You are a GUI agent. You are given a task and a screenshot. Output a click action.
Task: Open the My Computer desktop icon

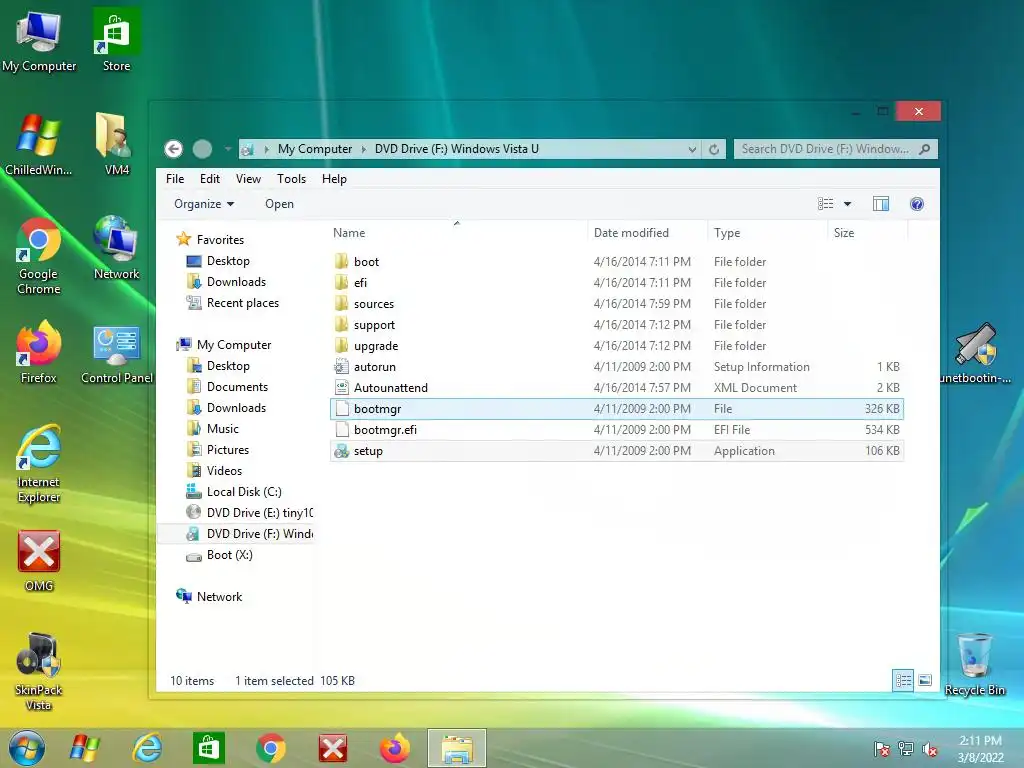(38, 42)
